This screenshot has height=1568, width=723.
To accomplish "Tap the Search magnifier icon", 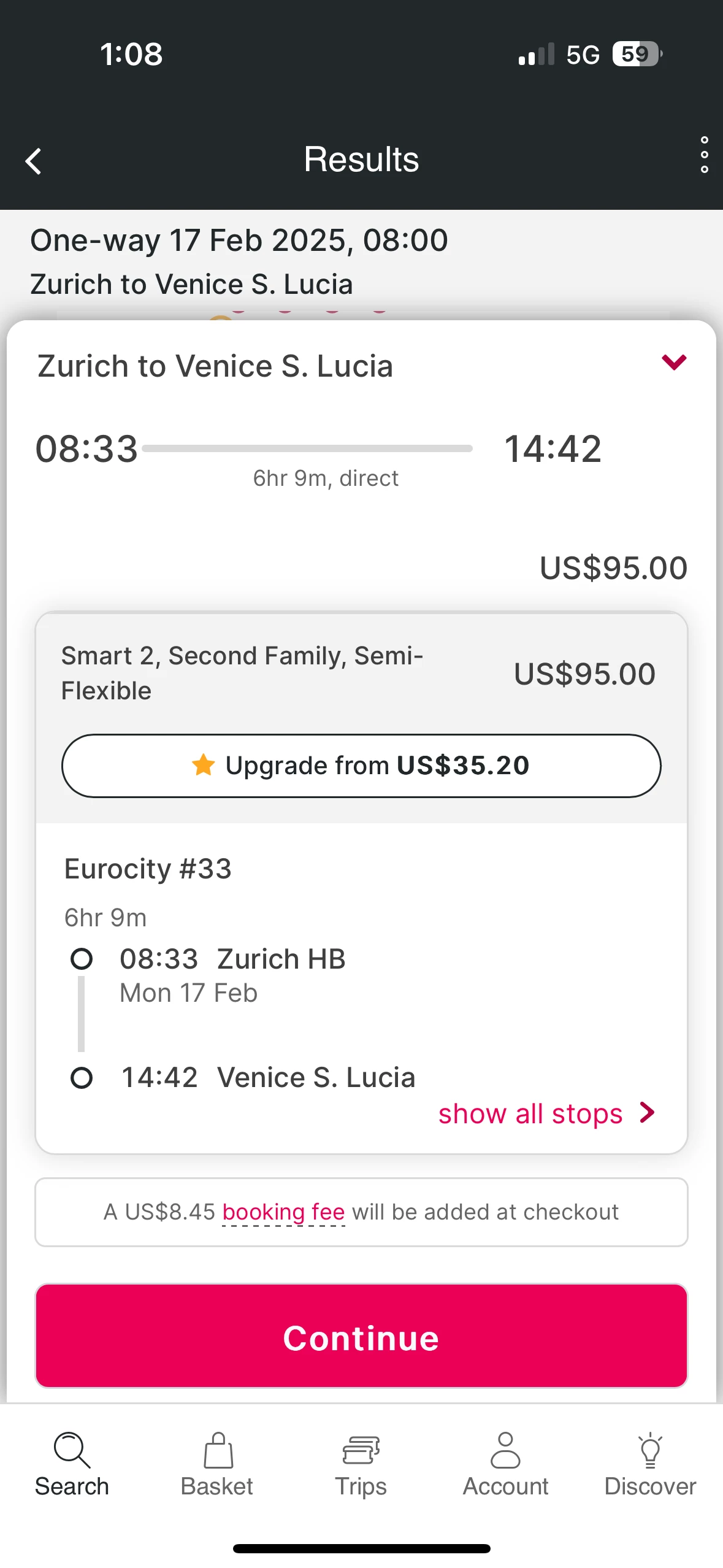I will click(x=72, y=1450).
